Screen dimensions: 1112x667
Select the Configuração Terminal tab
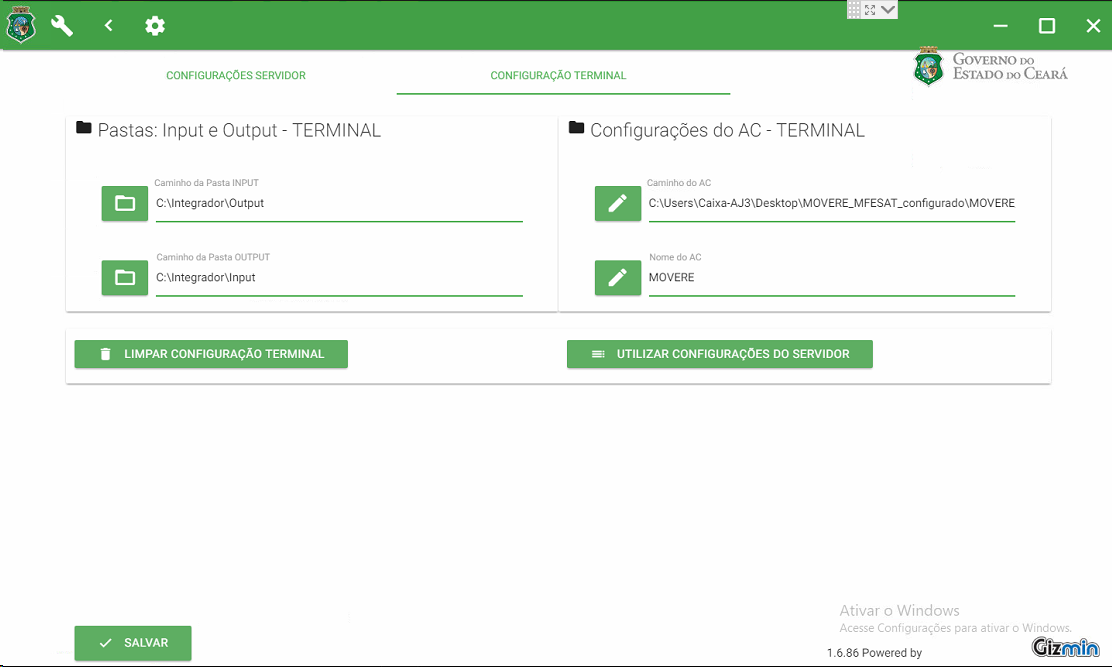(558, 75)
